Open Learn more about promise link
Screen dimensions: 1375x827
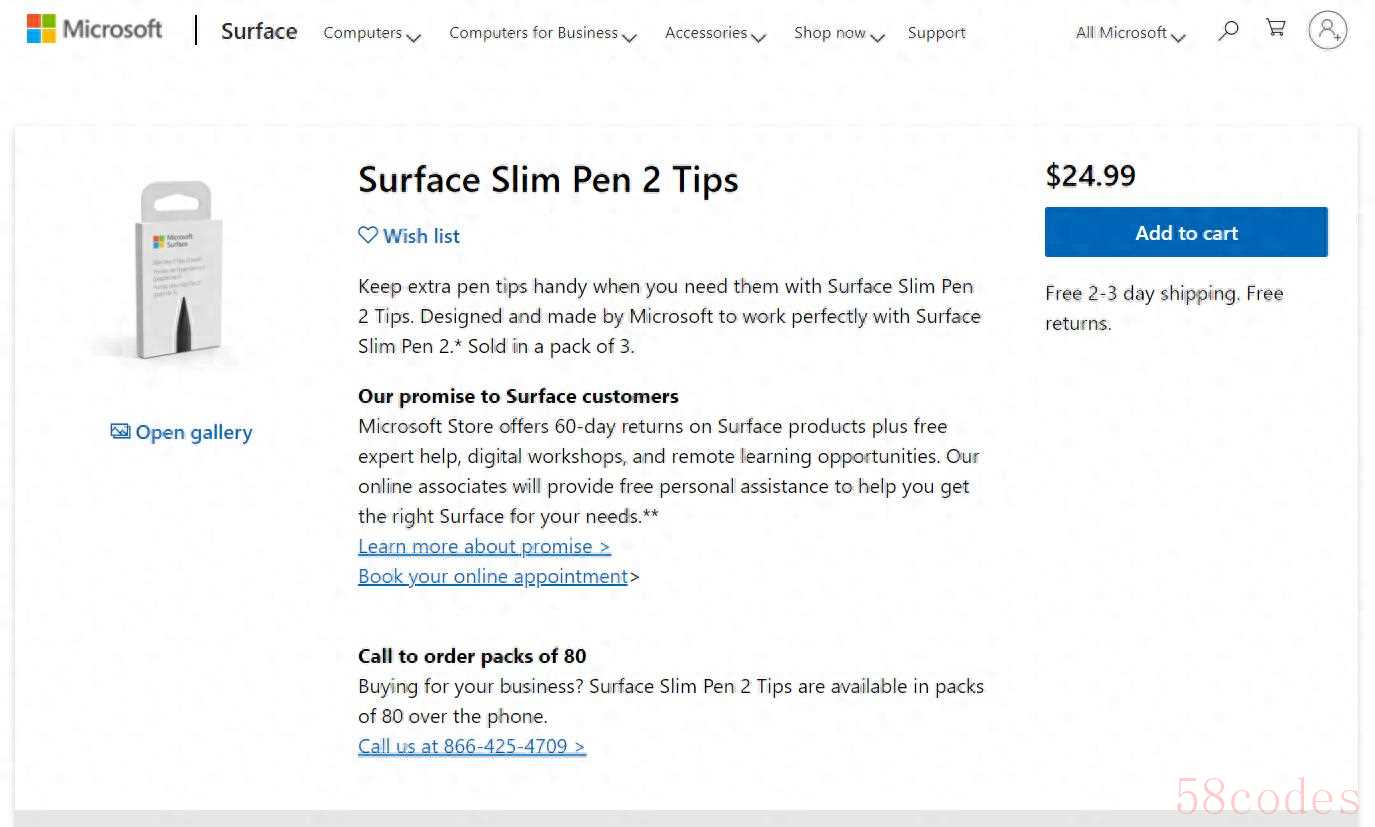484,546
